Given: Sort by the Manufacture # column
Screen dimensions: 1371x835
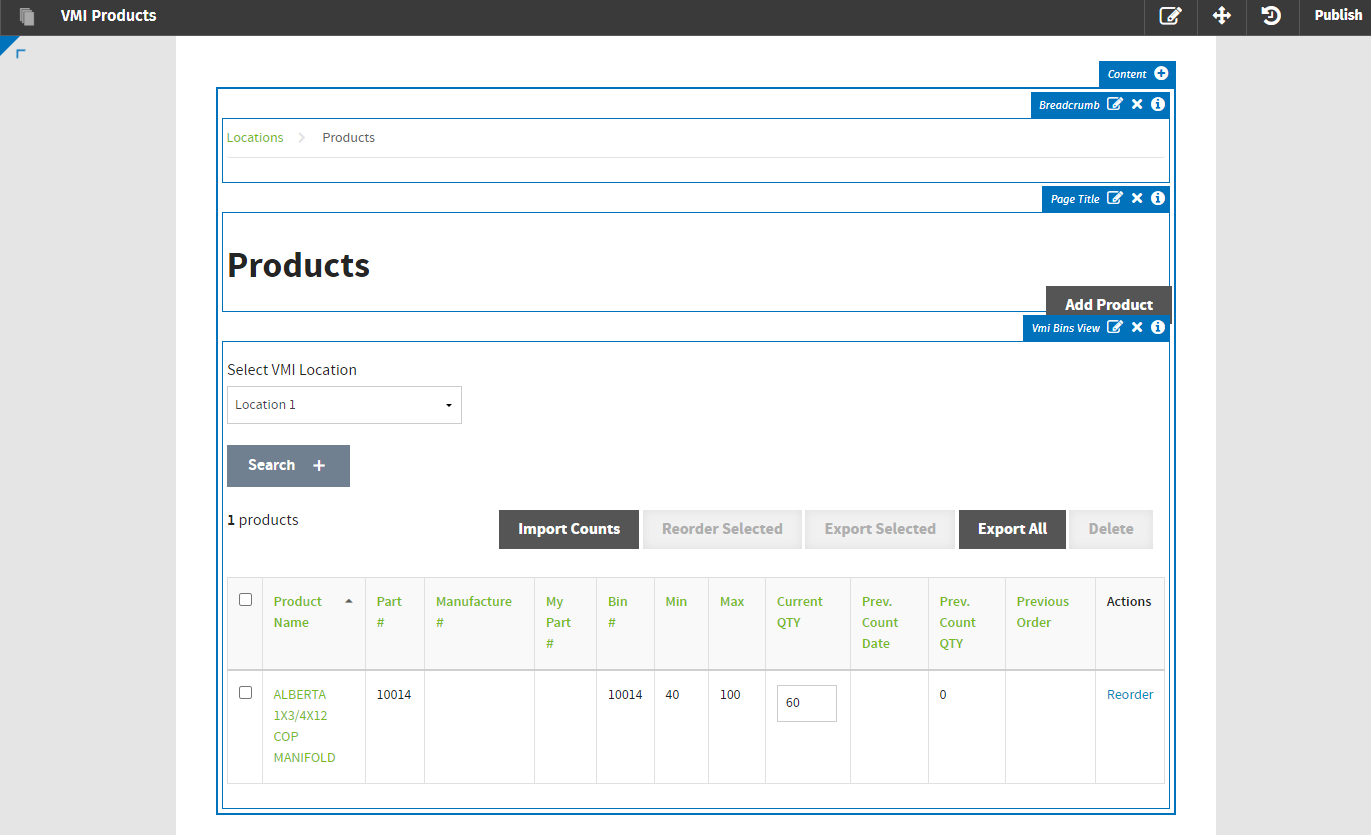Looking at the screenshot, I should pyautogui.click(x=474, y=612).
